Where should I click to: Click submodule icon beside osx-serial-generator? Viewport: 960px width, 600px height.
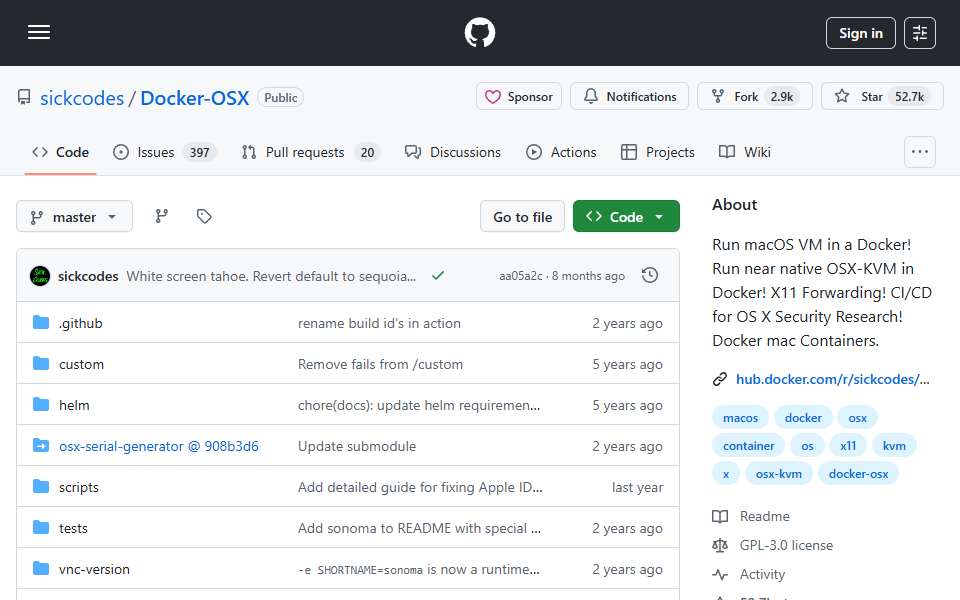41,445
